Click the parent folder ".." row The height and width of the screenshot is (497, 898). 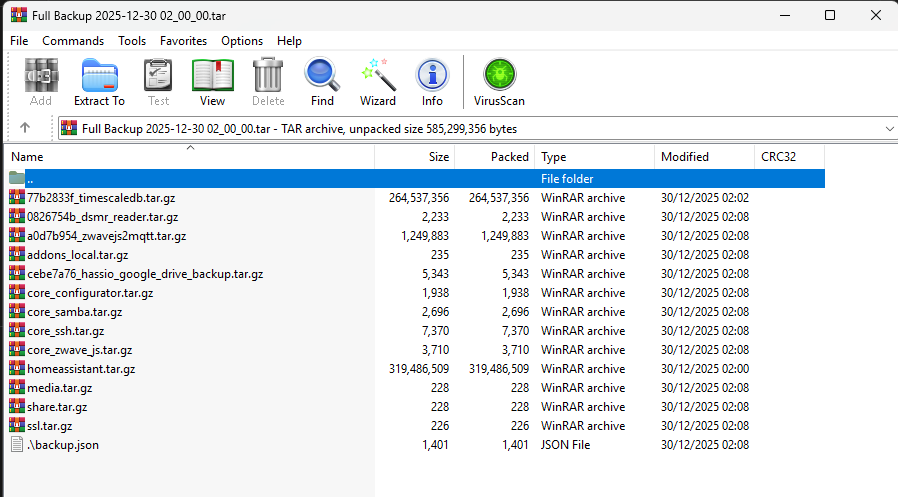coord(30,179)
